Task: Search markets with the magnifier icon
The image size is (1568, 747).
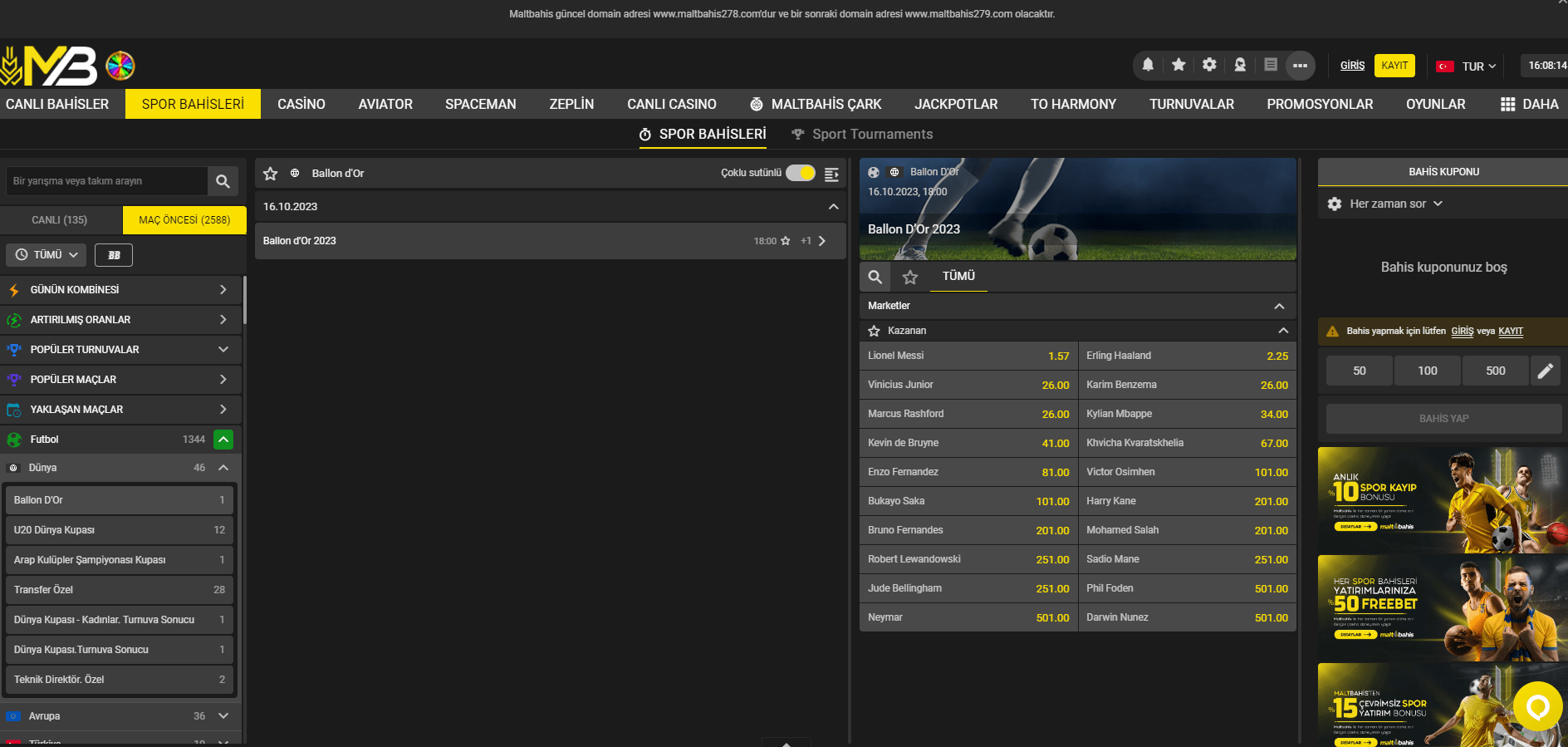Action: point(875,277)
